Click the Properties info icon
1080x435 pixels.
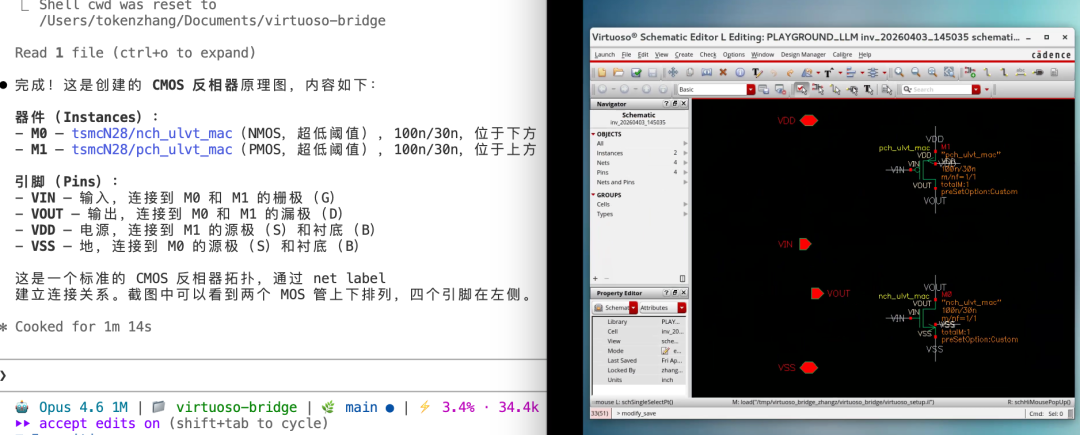[x=739, y=72]
